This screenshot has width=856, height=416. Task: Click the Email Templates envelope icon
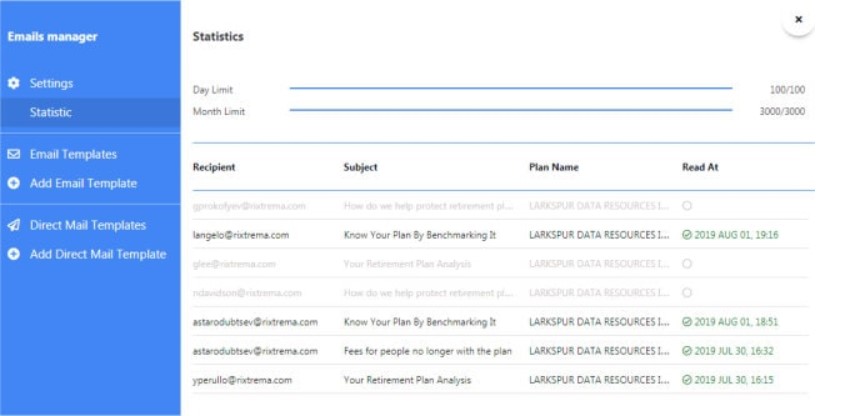14,155
